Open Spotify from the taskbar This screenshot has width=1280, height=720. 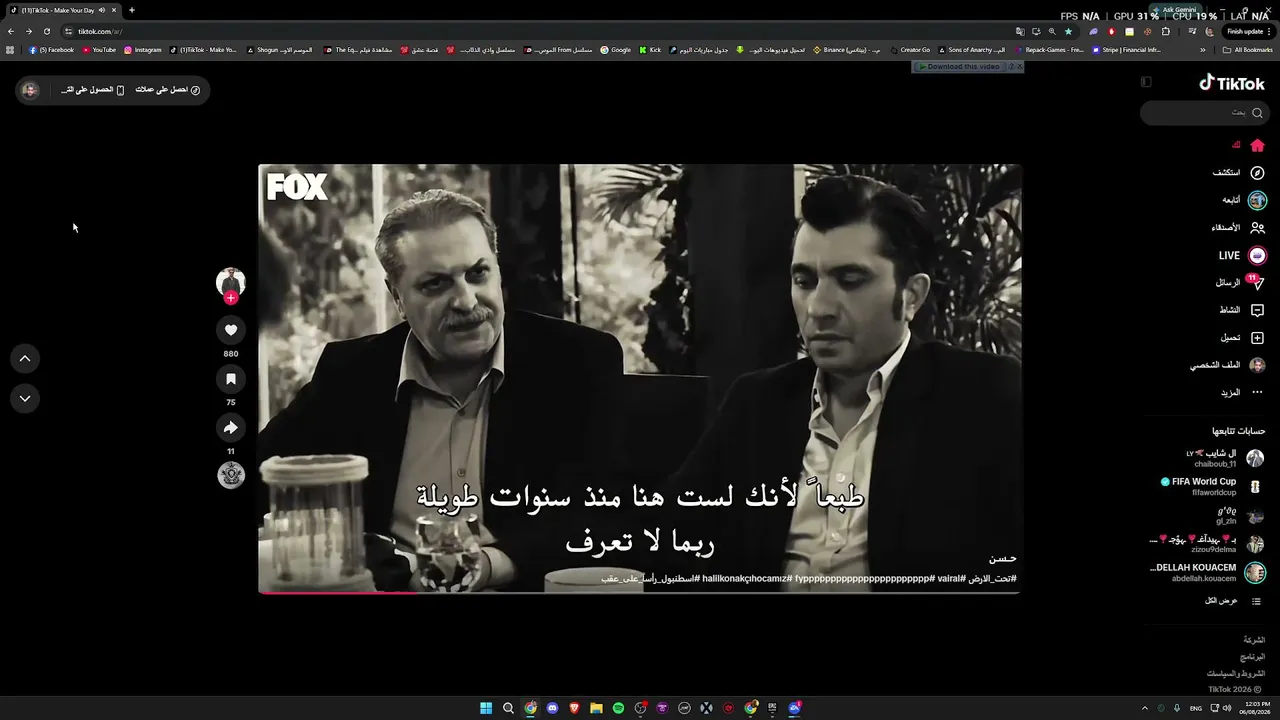618,708
